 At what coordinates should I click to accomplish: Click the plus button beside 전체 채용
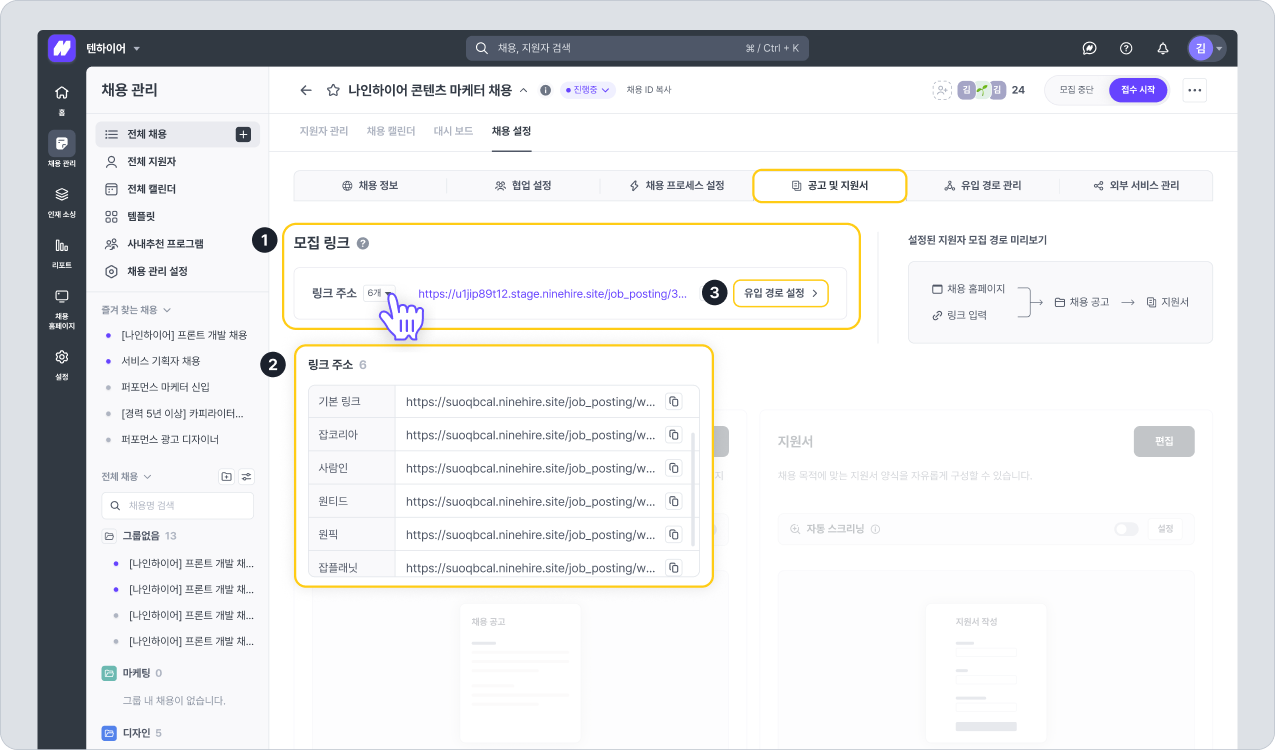pos(243,134)
